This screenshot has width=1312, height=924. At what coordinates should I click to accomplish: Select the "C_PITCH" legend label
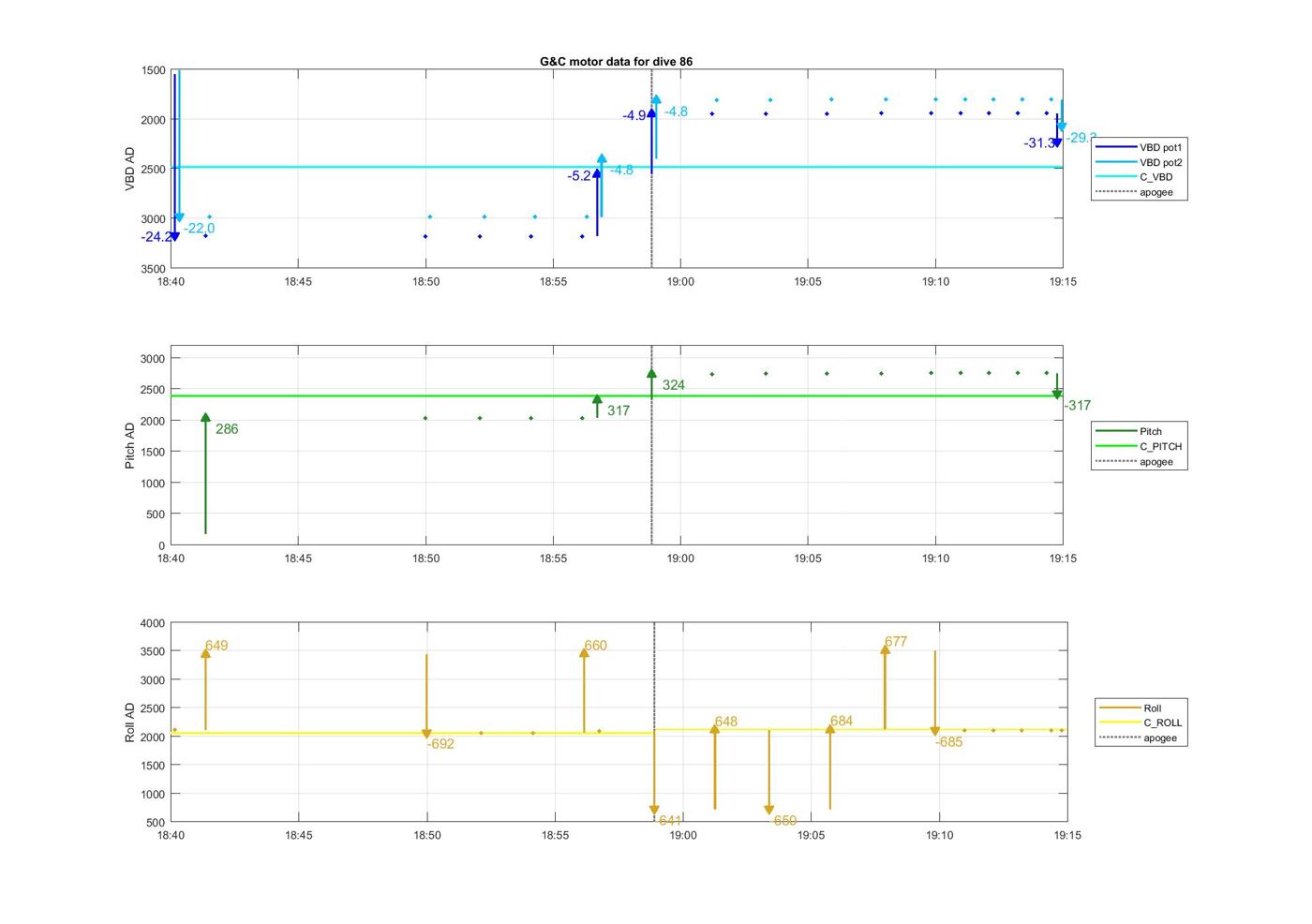click(1160, 446)
